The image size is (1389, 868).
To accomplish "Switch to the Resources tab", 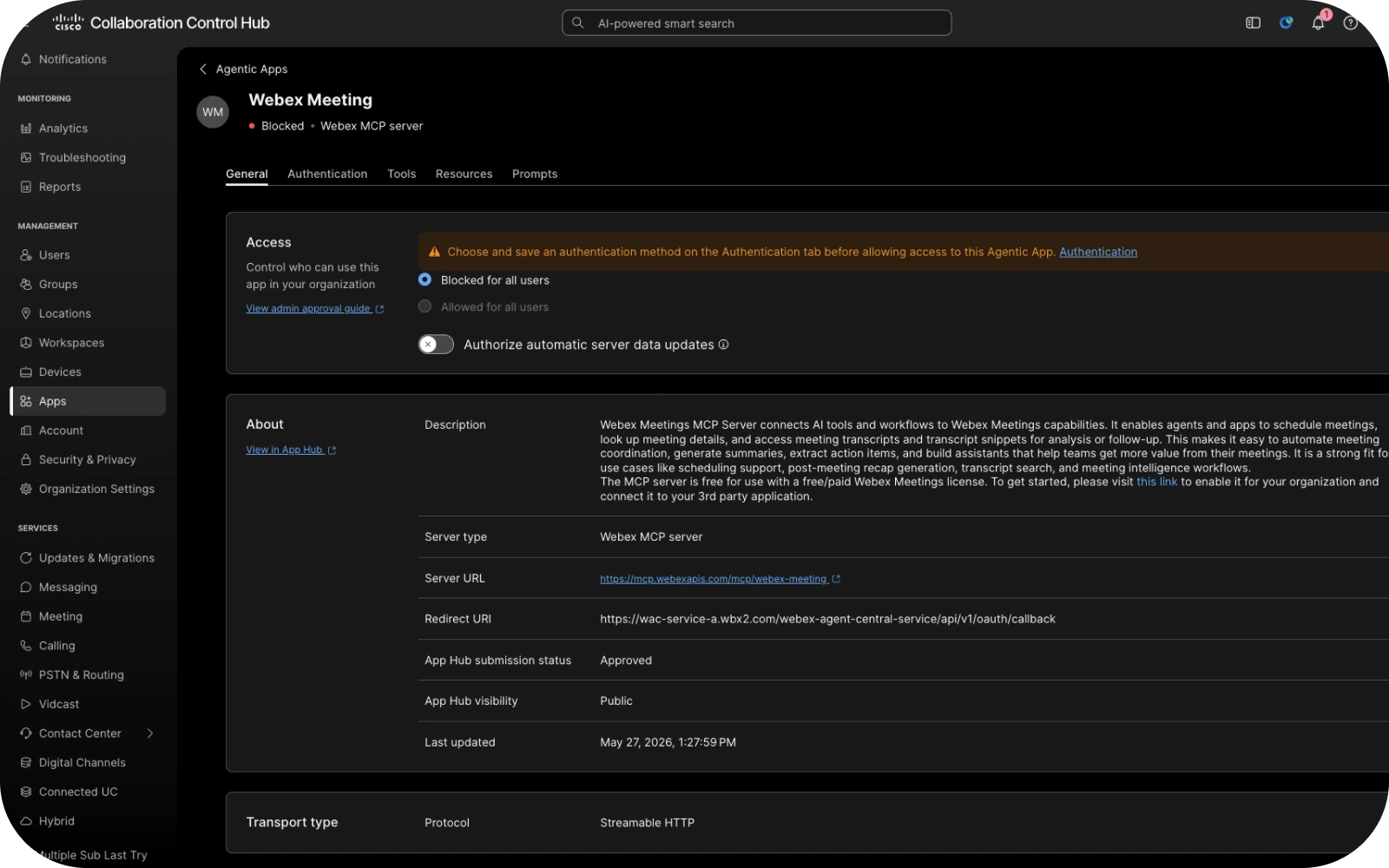I will tap(464, 174).
